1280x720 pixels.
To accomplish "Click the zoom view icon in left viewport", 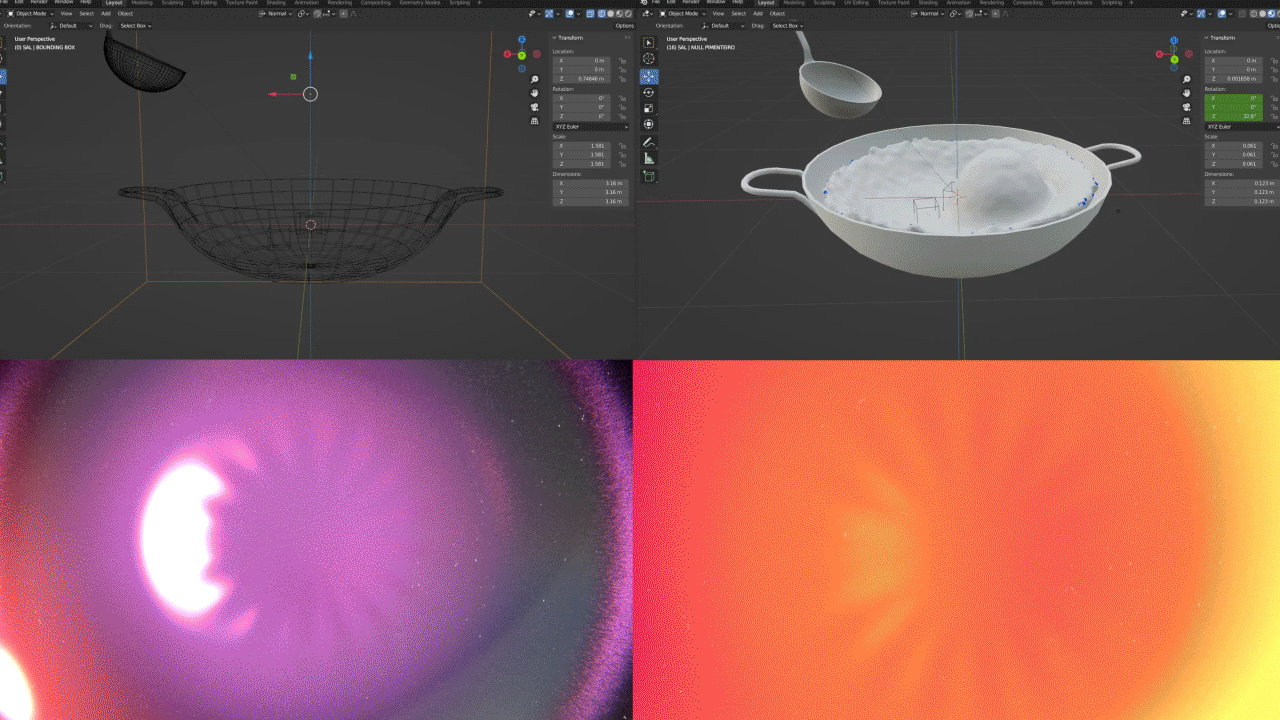I will tap(535, 79).
